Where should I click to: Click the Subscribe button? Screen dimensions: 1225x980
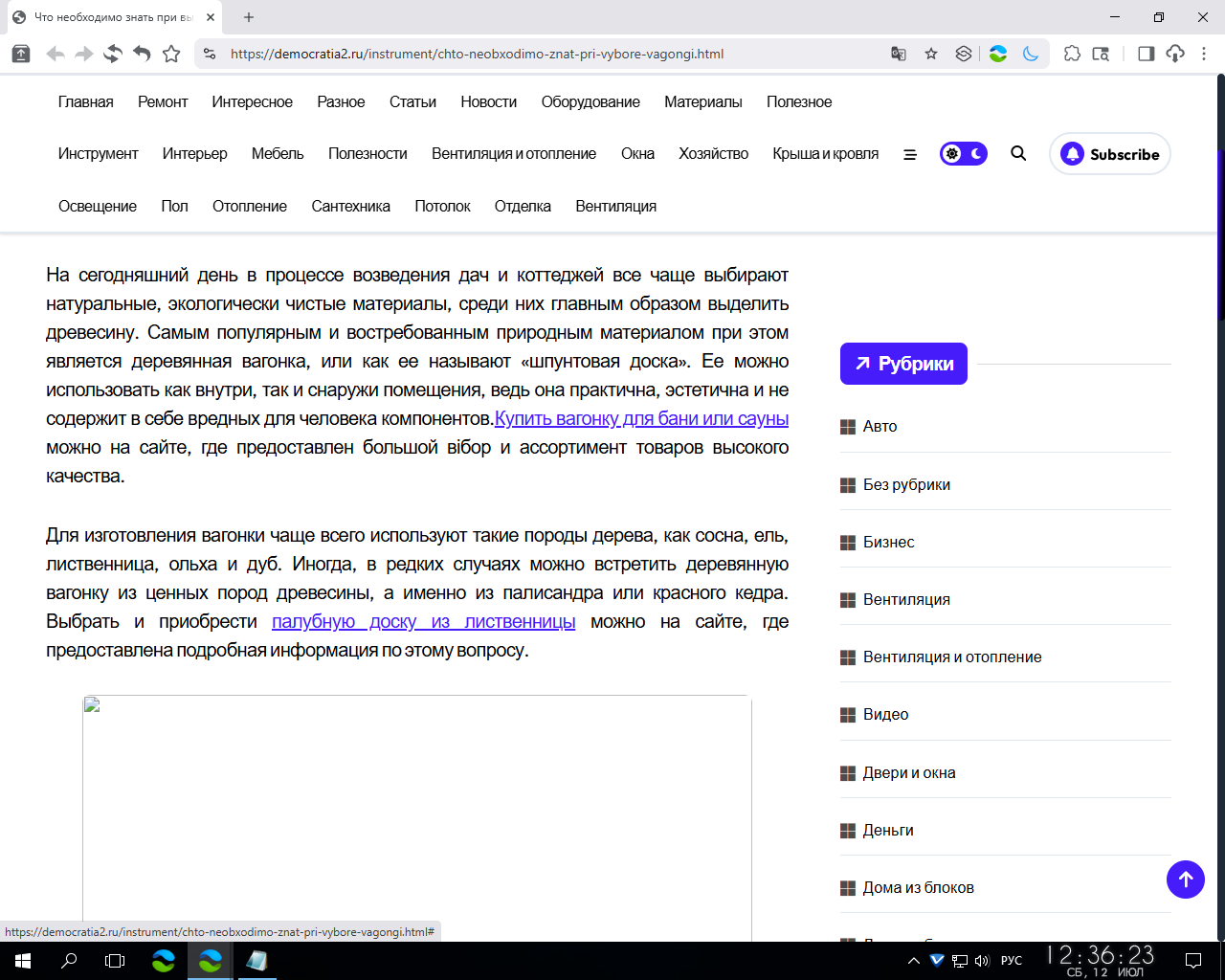(x=1110, y=154)
